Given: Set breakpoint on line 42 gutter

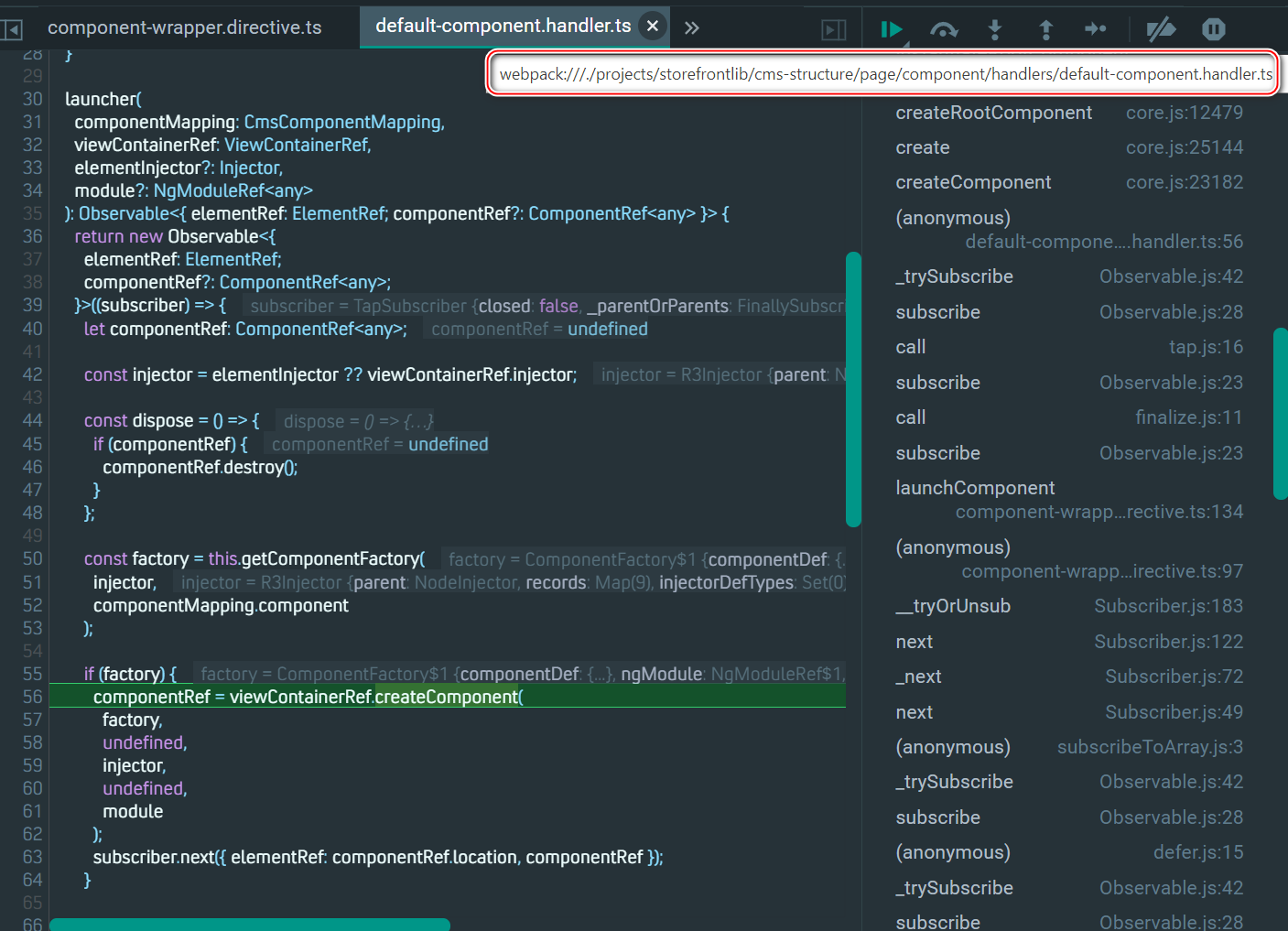Looking at the screenshot, I should click(32, 374).
